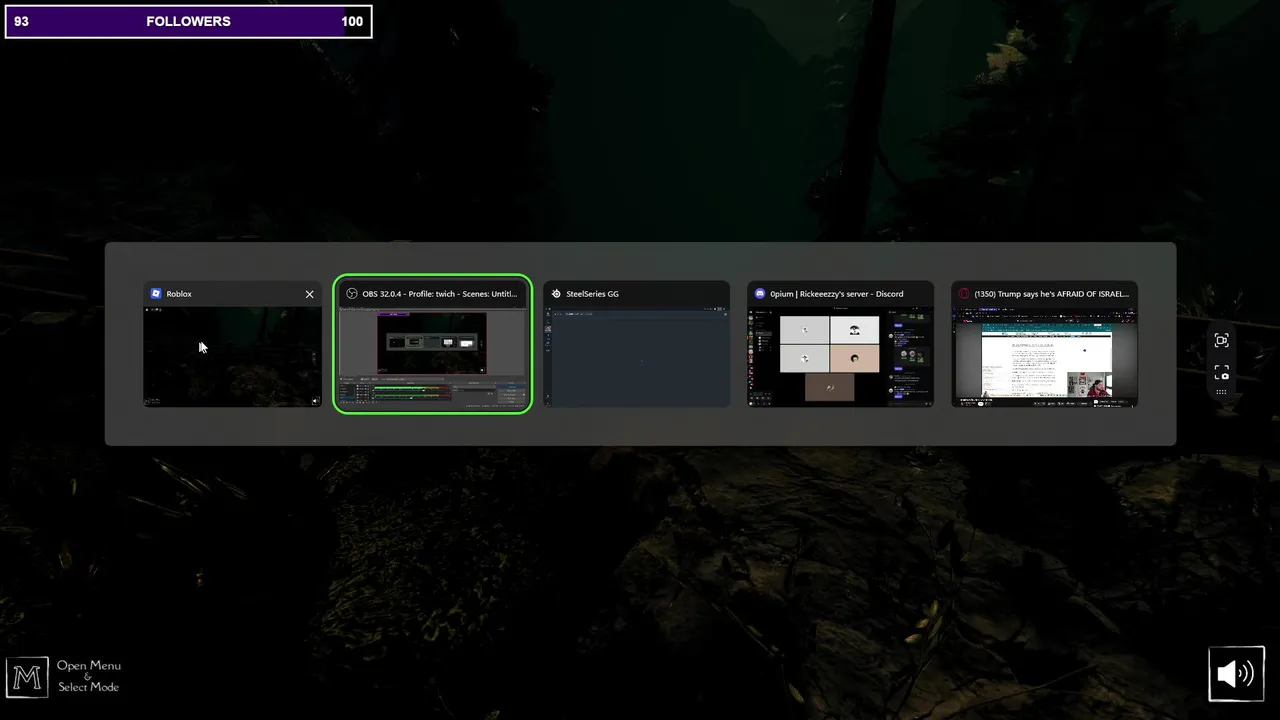1280x720 pixels.
Task: Switch to the Roblox window thumbnail
Action: point(232,356)
